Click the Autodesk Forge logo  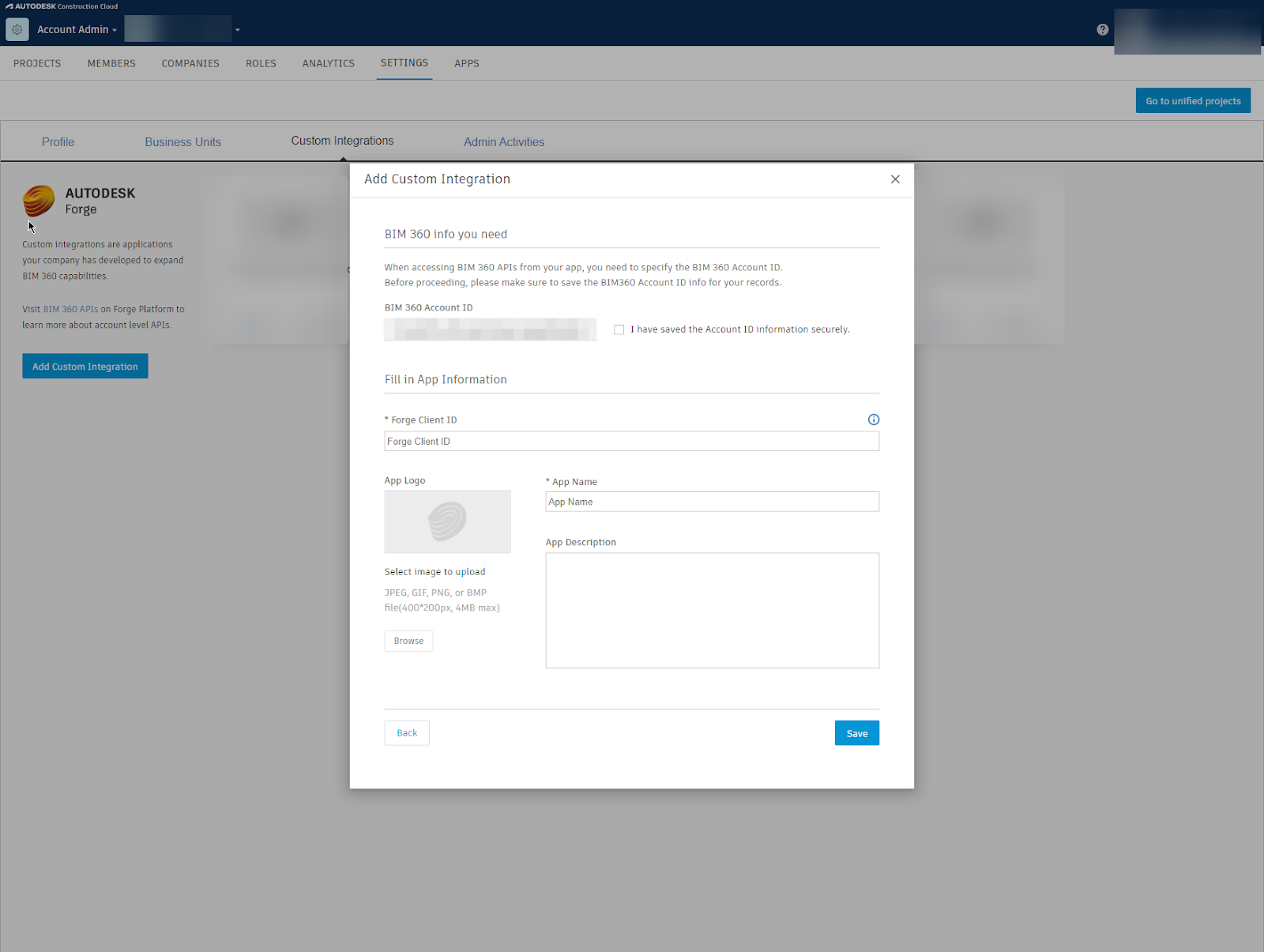39,201
